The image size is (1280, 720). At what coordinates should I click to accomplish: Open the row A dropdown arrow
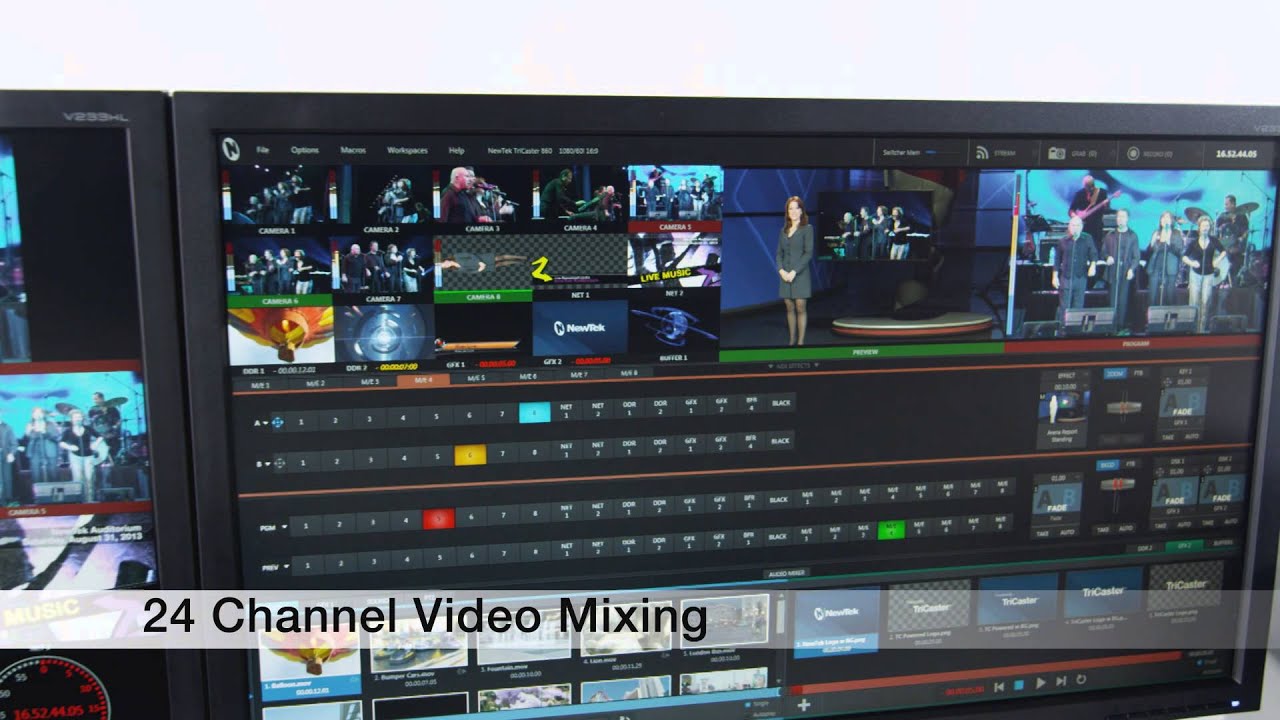tap(268, 424)
